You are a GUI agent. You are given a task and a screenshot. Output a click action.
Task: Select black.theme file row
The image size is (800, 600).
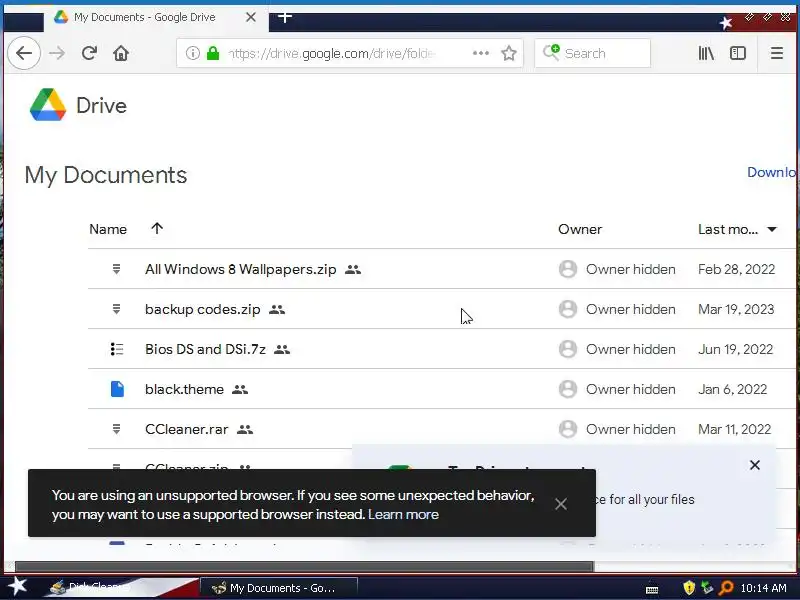tap(441, 389)
